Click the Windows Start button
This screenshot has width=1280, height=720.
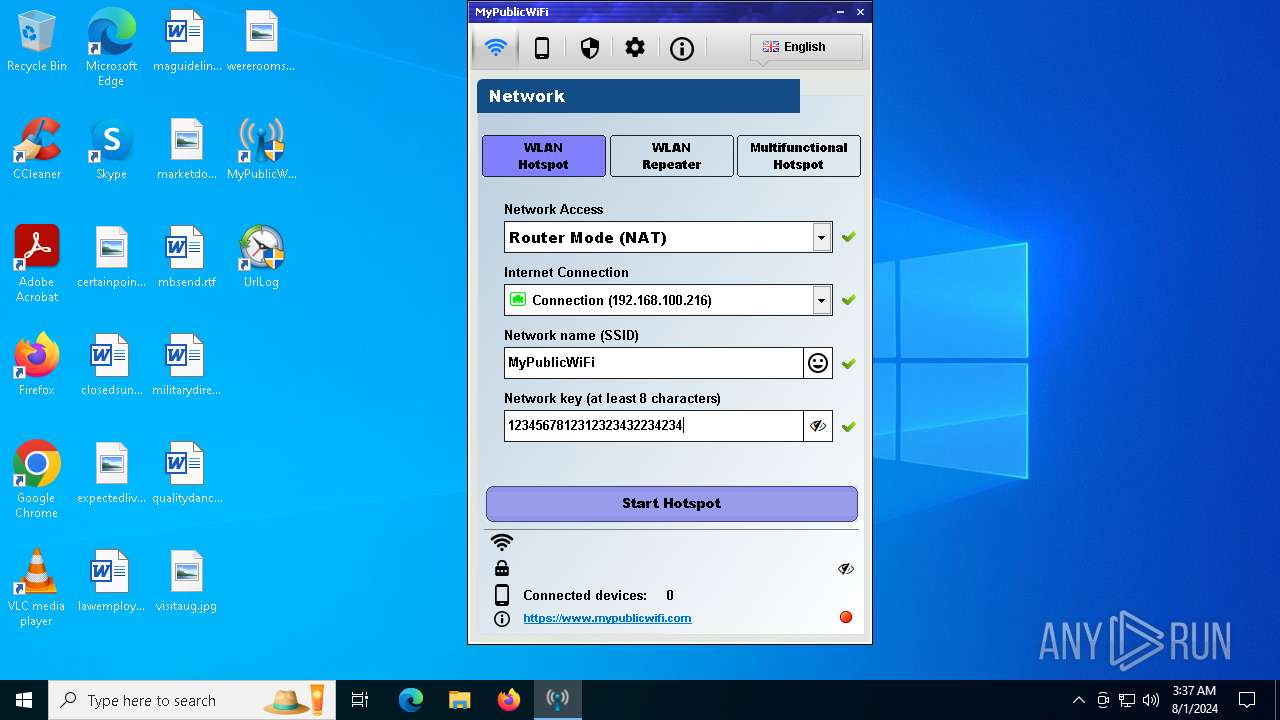(x=24, y=700)
